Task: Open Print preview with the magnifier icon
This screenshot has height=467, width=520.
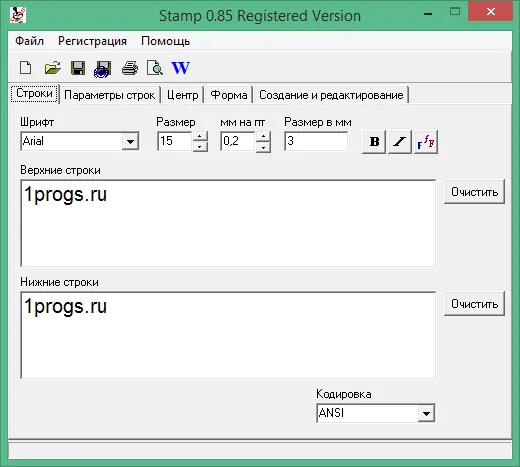Action: 155,68
